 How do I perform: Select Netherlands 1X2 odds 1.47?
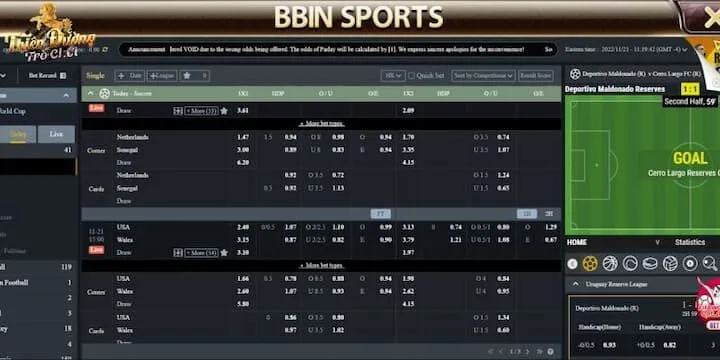point(243,137)
